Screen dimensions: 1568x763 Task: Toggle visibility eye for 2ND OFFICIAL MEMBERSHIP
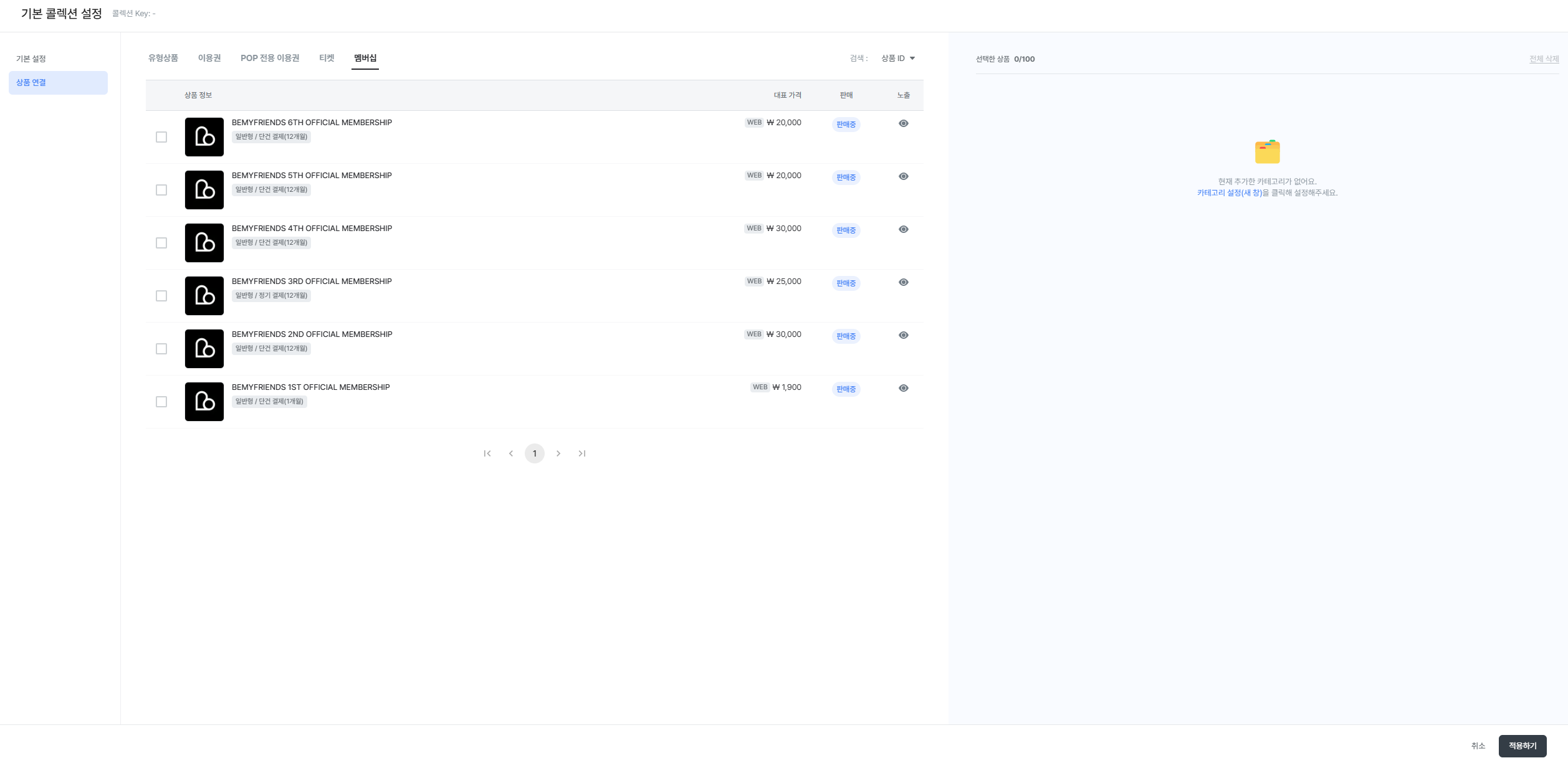tap(904, 335)
